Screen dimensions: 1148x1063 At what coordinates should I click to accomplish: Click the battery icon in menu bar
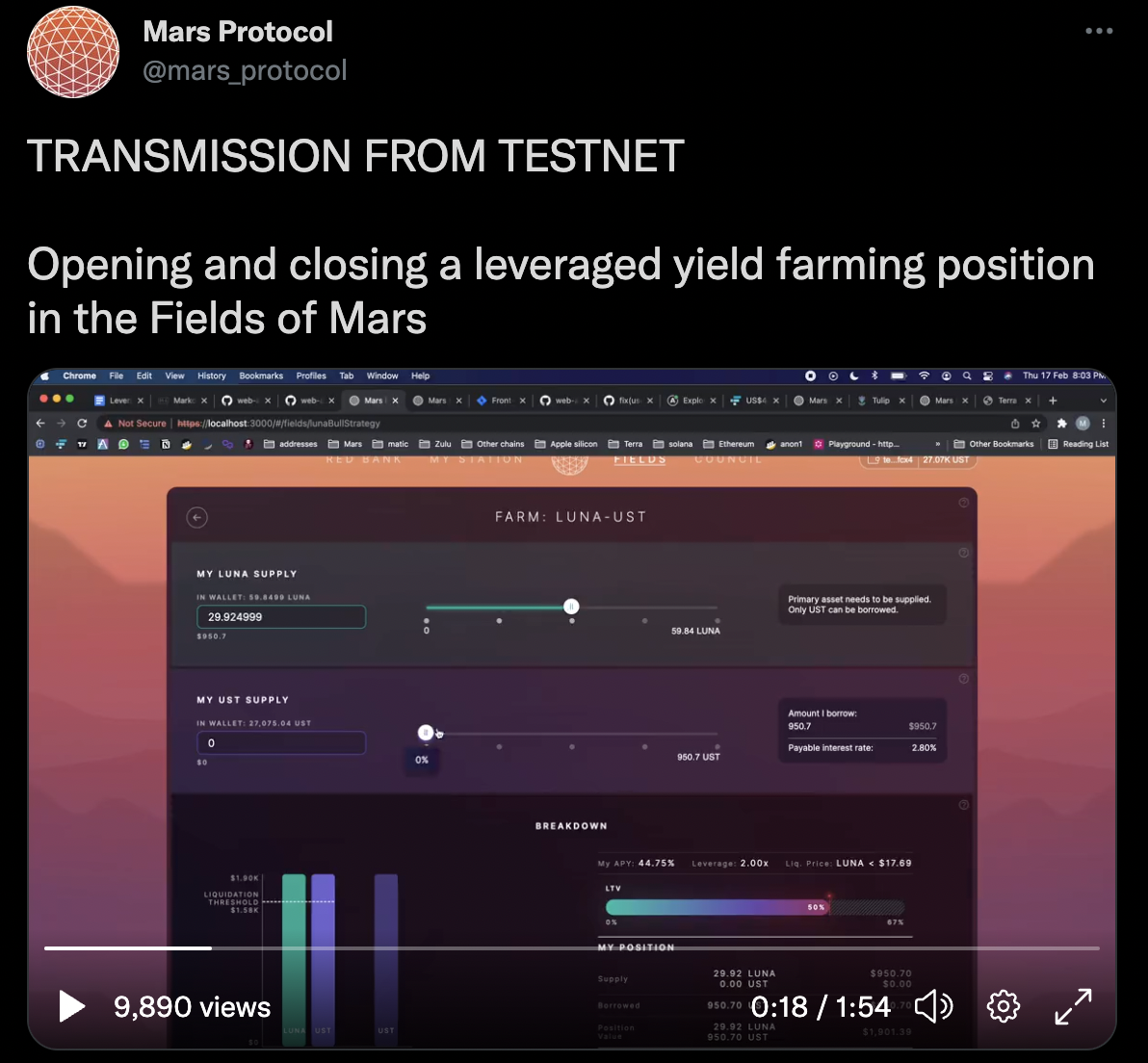click(899, 376)
